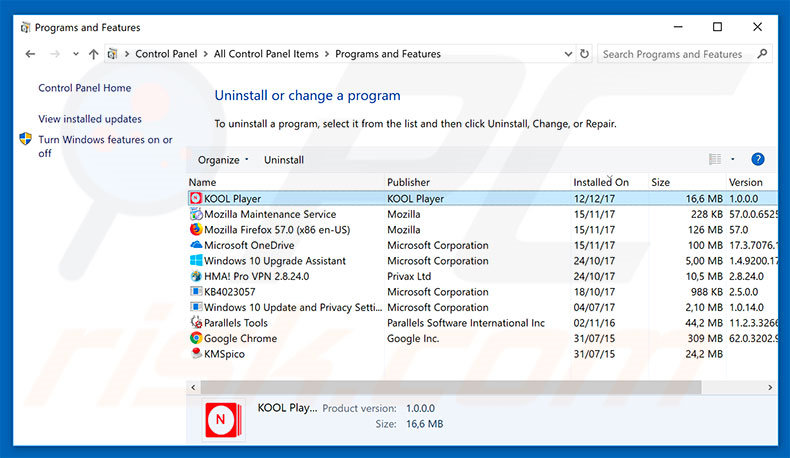790x458 pixels.
Task: Click the Windows 10 Update and Privacy Settings icon
Action: (195, 307)
